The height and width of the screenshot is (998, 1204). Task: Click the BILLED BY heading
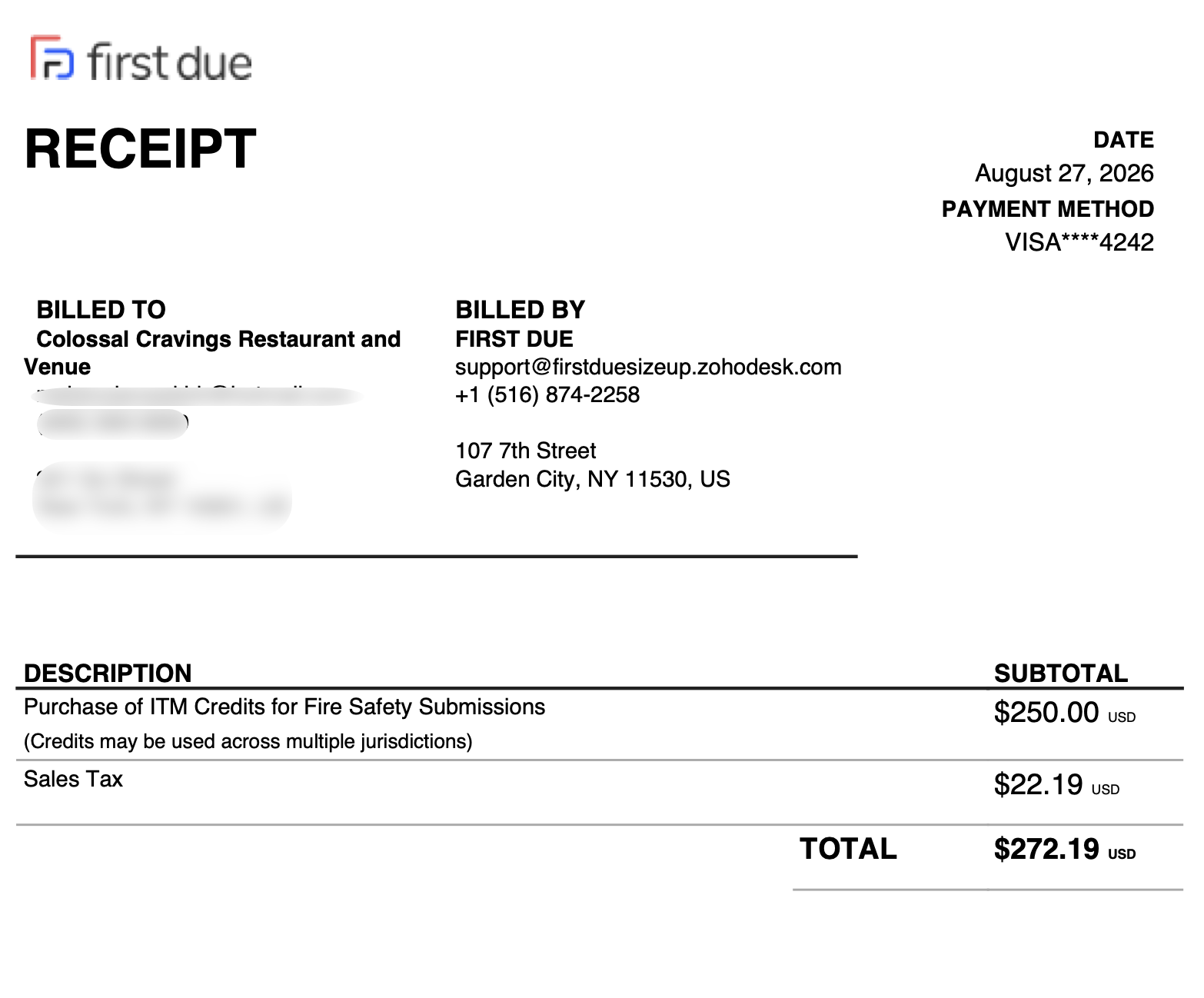point(521,310)
